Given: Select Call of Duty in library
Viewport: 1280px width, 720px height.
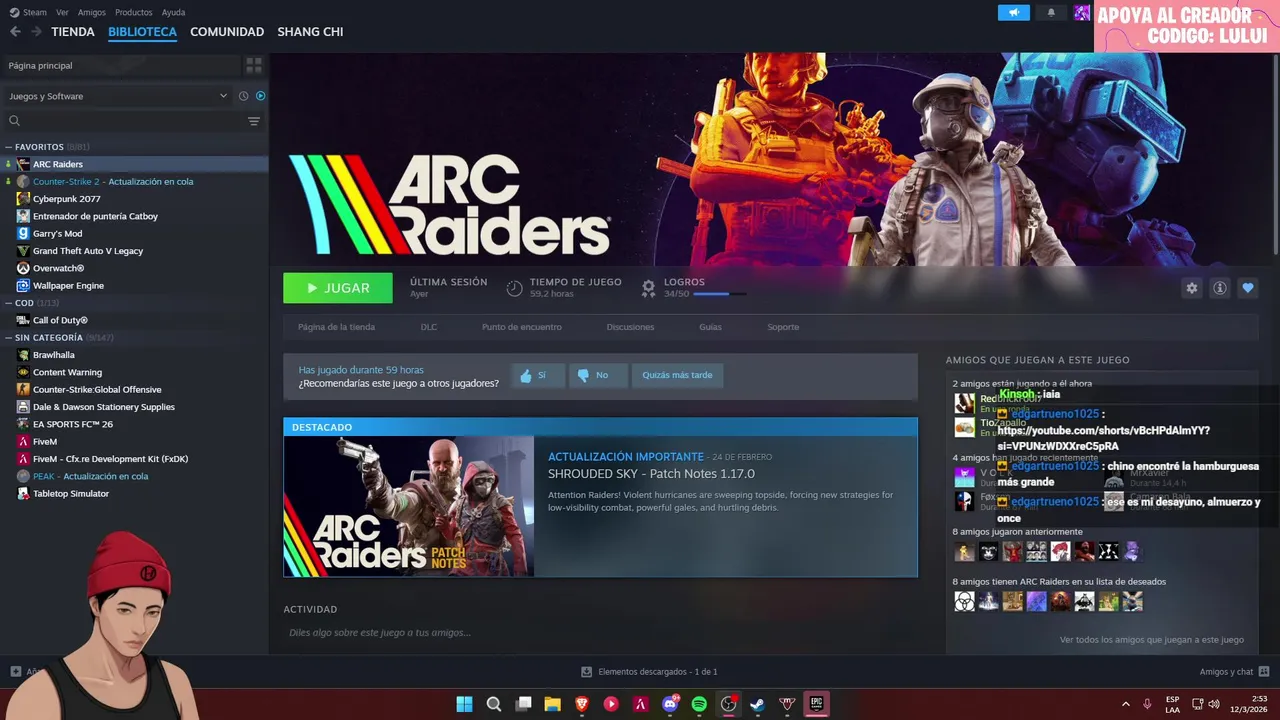Looking at the screenshot, I should pos(60,320).
